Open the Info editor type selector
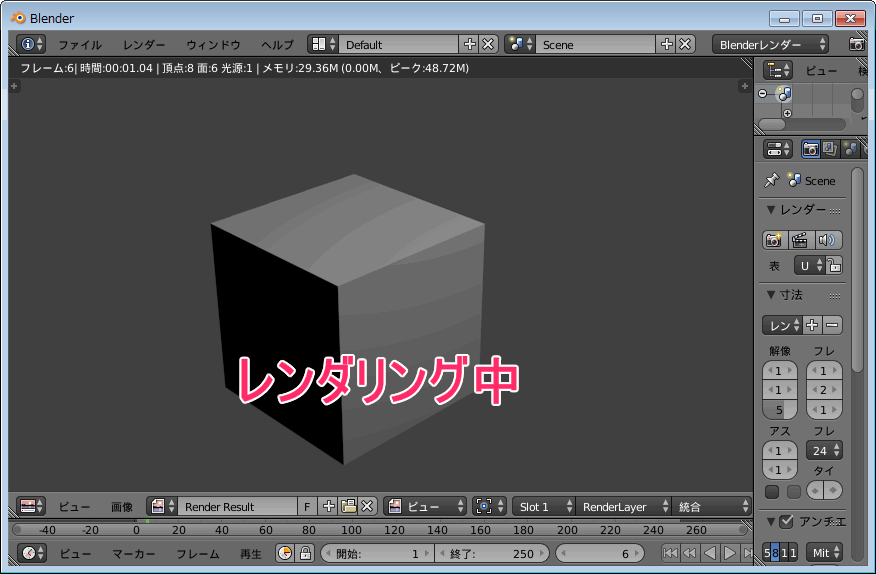Screen dimensions: 876x574 31,44
